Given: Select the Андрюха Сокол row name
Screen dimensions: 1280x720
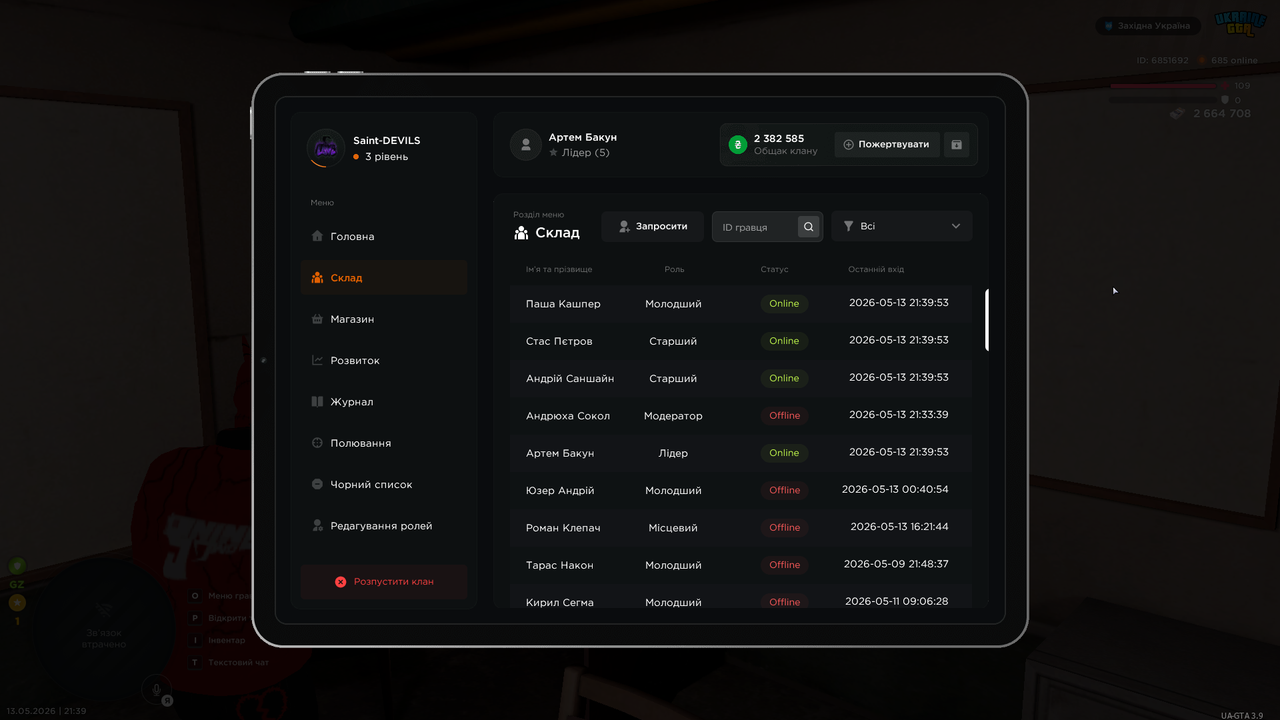Looking at the screenshot, I should 568,416.
